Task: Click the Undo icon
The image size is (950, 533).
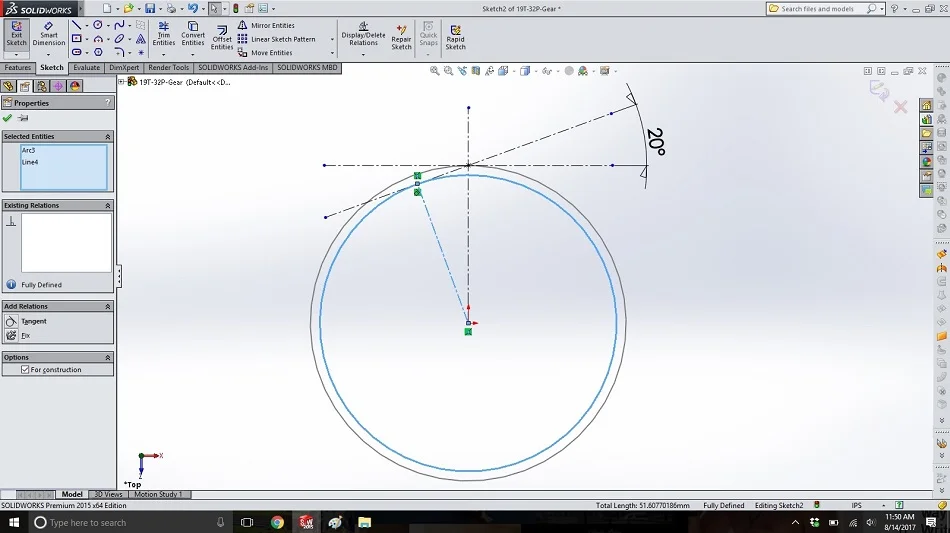Action: [193, 8]
